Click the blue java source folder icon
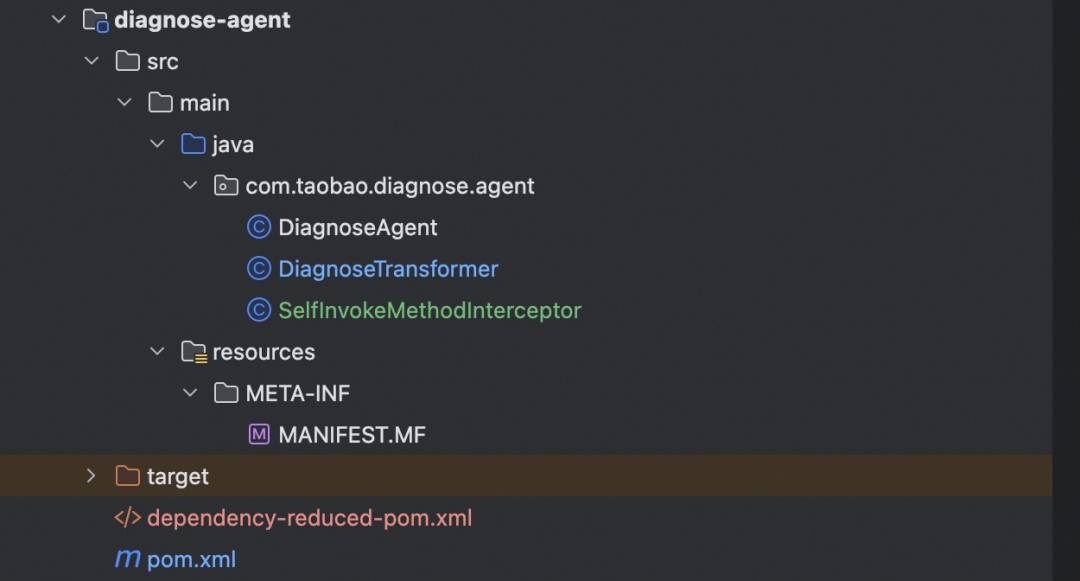Image resolution: width=1080 pixels, height=581 pixels. point(194,144)
